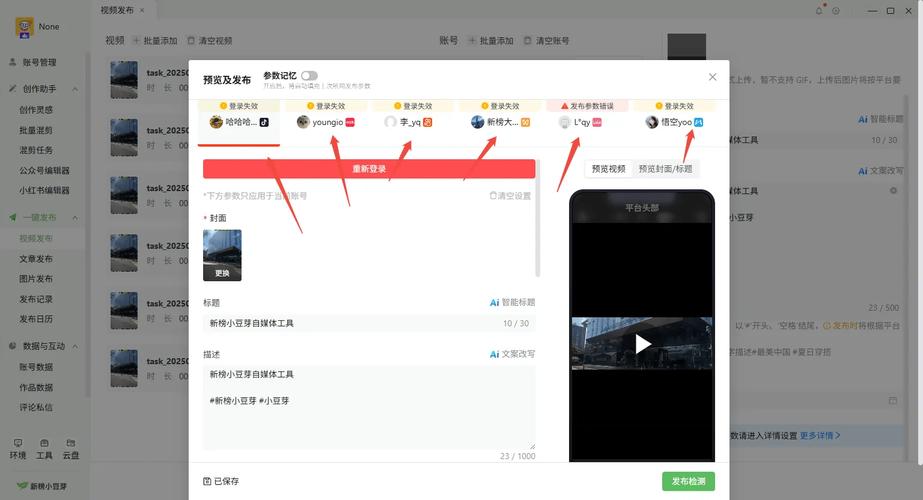The width and height of the screenshot is (923, 500).
Task: Click 更换 on the cover thumbnail
Action: (x=222, y=273)
